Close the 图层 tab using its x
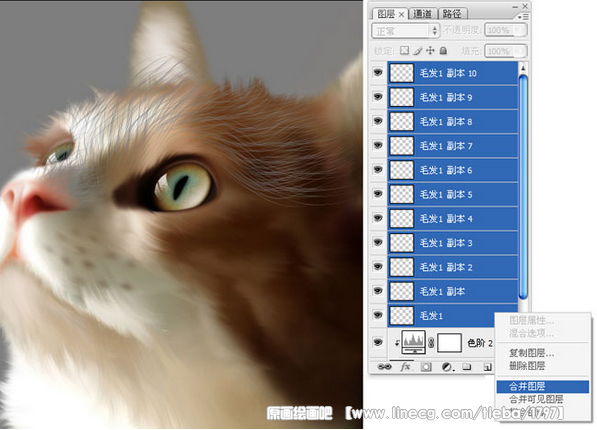 pyautogui.click(x=401, y=14)
